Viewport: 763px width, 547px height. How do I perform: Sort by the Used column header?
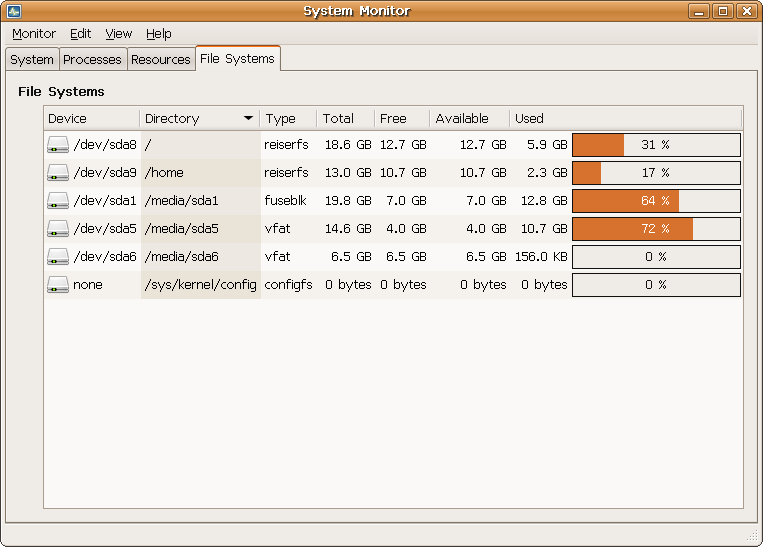pyautogui.click(x=626, y=118)
